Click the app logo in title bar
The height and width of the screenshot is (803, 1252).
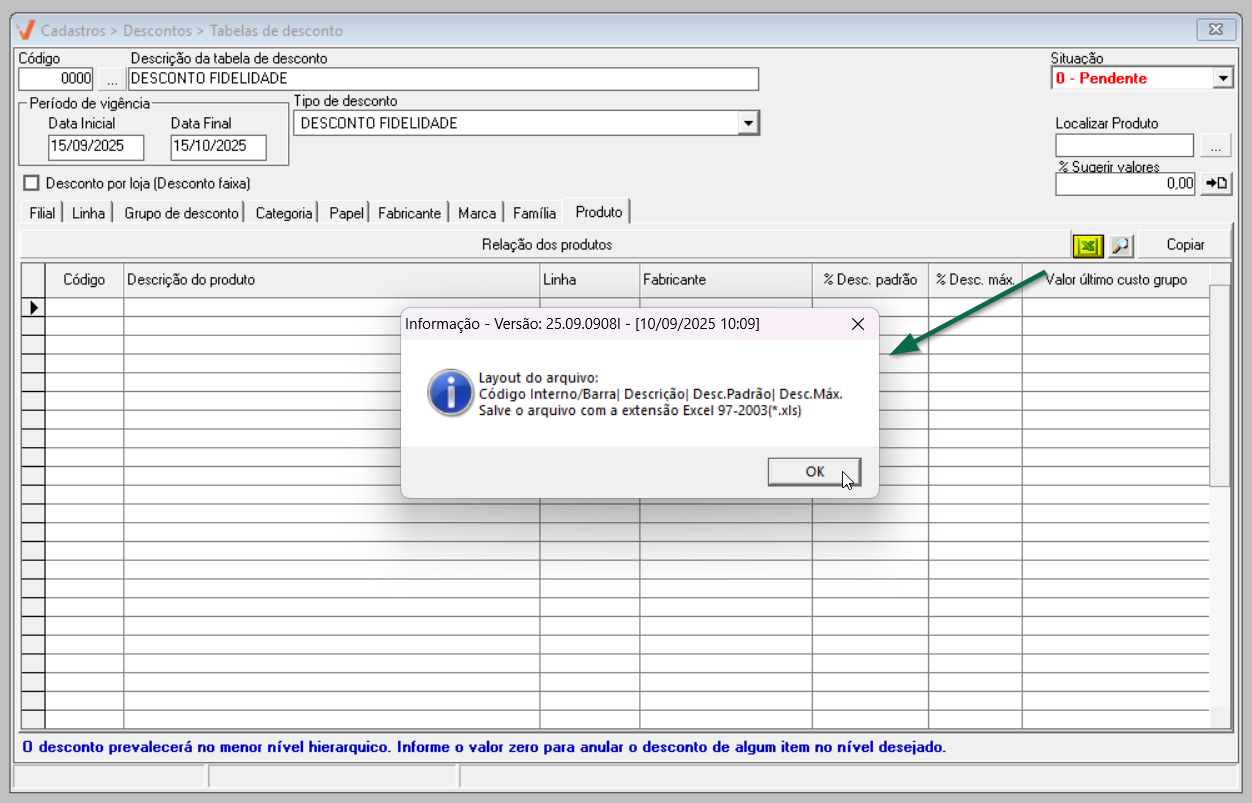[27, 30]
